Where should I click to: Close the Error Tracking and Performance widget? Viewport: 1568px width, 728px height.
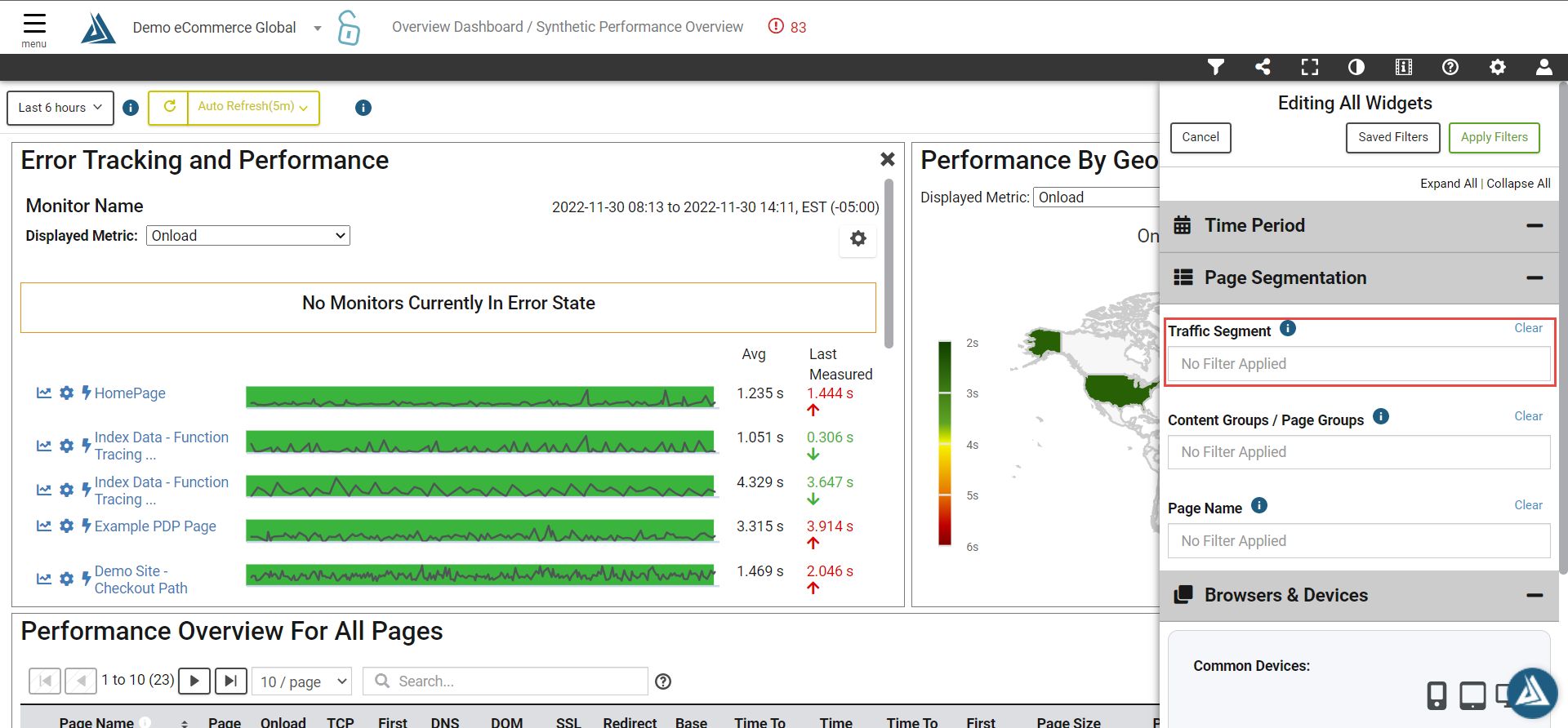pyautogui.click(x=888, y=159)
